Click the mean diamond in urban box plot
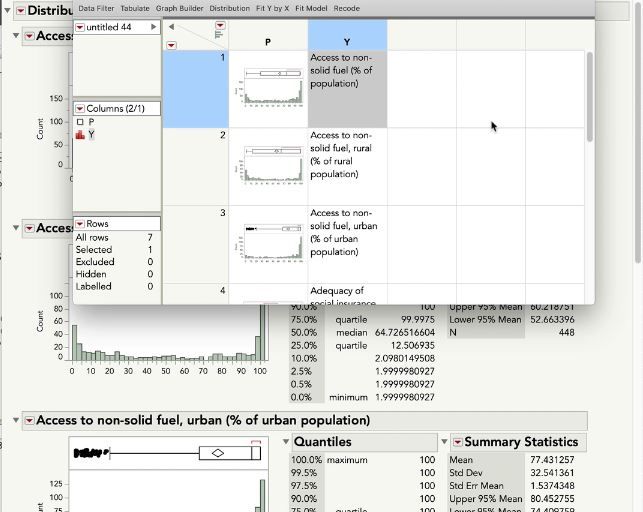Viewport: 643px width, 512px height. [218, 453]
